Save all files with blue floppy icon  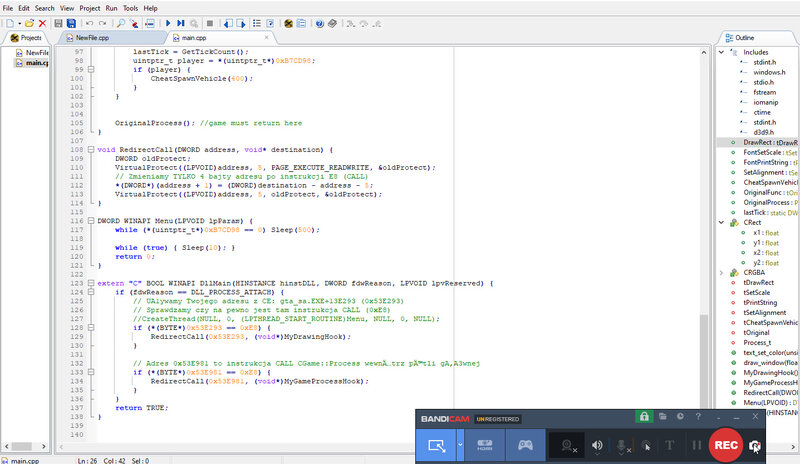(x=71, y=23)
